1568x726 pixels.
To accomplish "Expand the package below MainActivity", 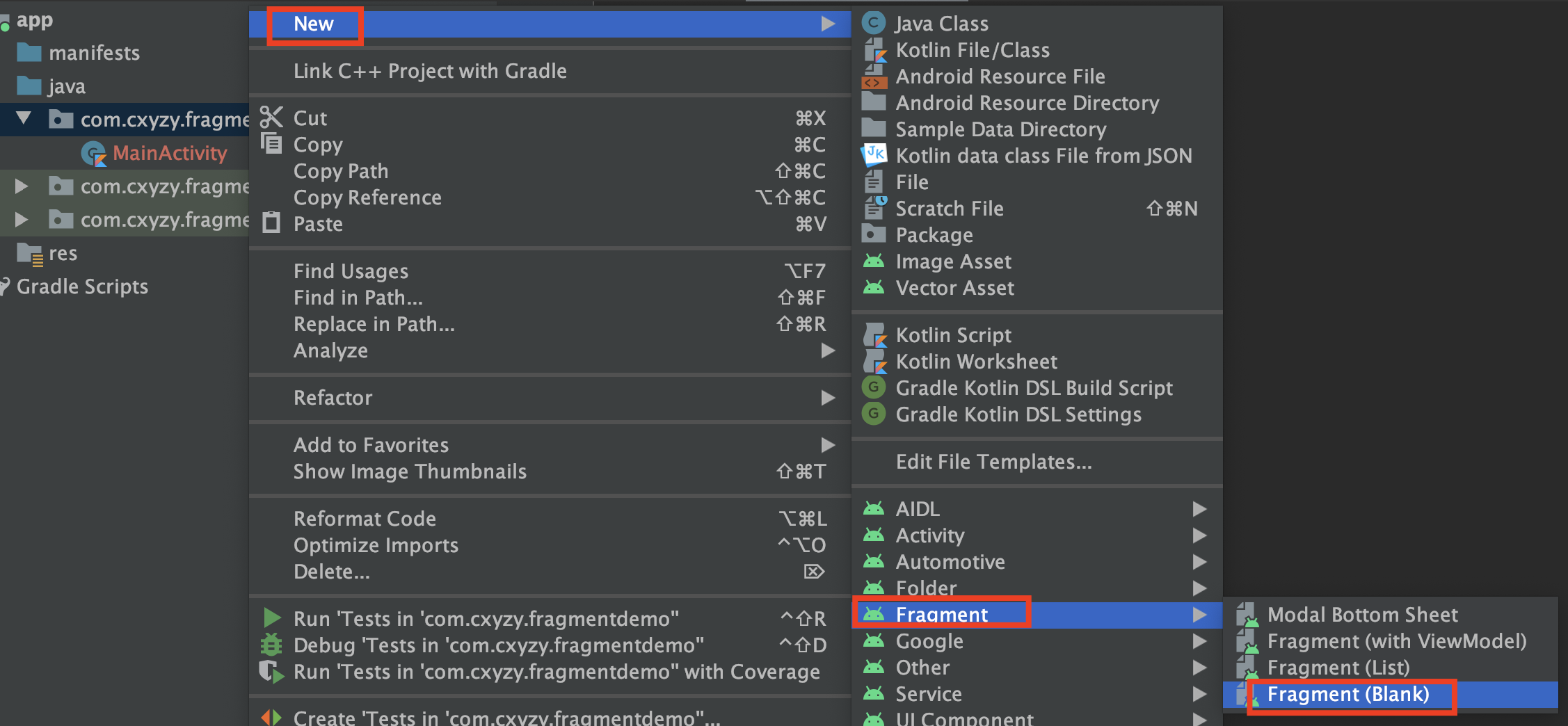I will [22, 186].
